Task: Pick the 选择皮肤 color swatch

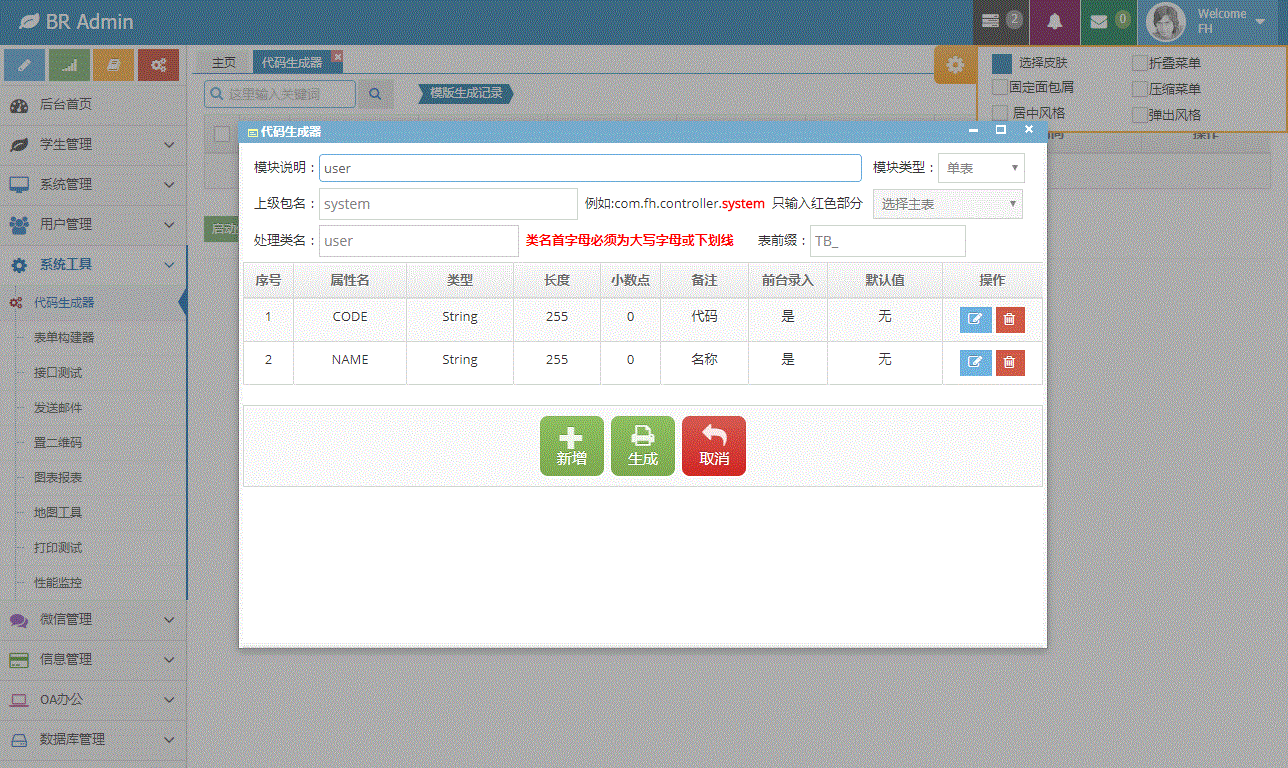Action: (1002, 63)
